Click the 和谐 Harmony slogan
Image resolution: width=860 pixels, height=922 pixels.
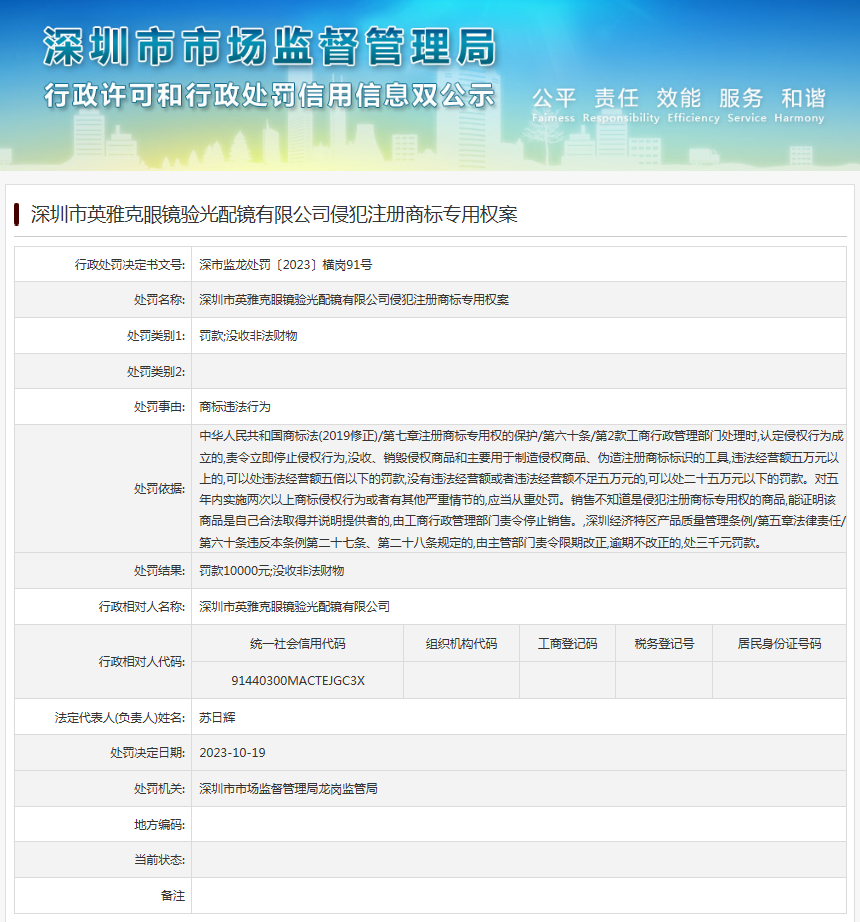pos(799,105)
